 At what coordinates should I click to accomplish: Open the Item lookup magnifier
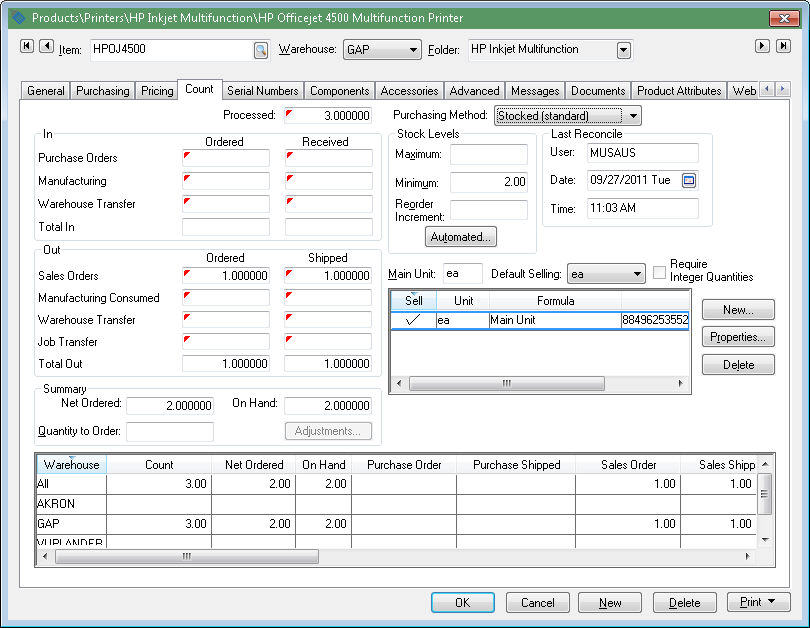(x=260, y=49)
